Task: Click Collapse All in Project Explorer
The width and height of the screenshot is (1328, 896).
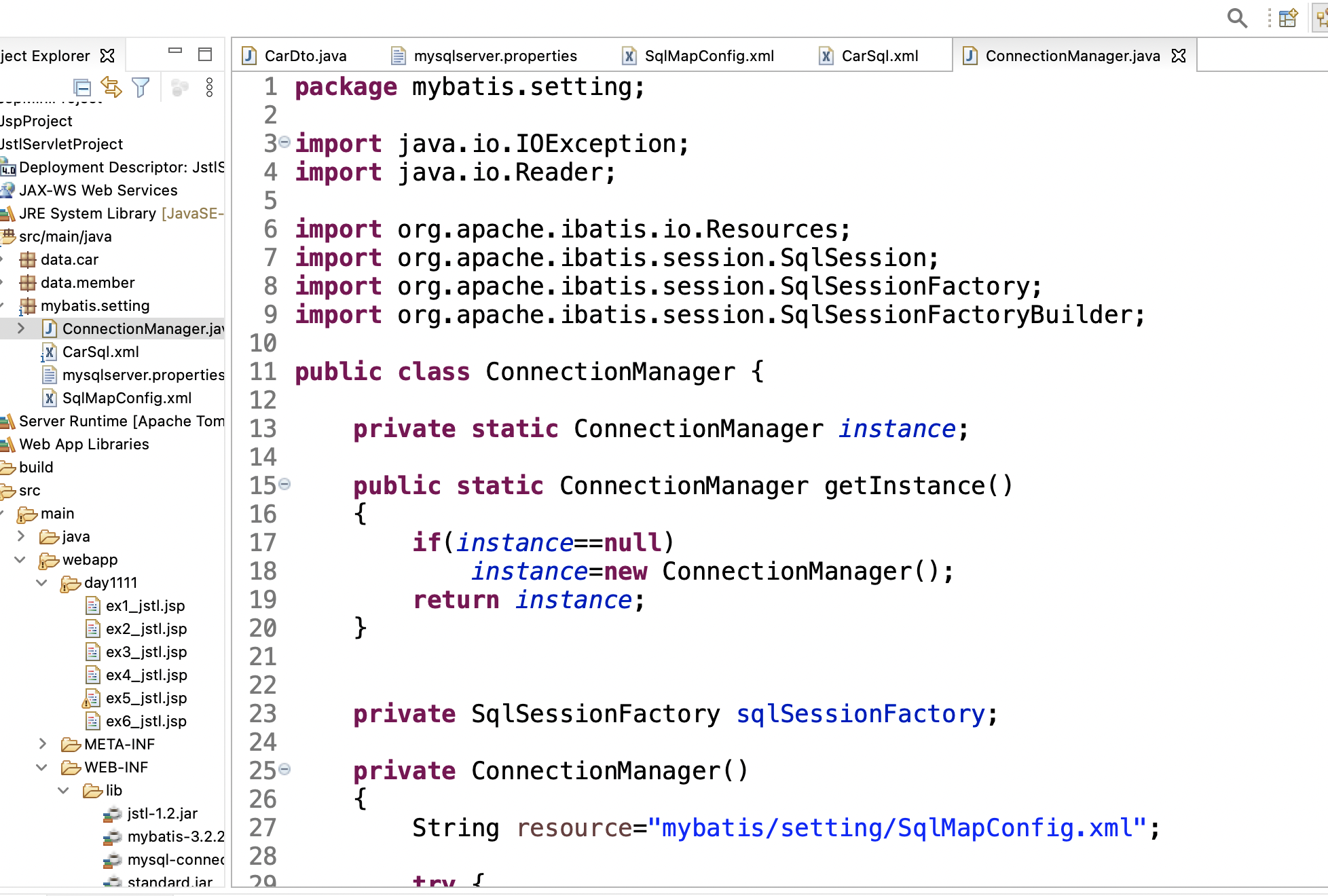Action: pyautogui.click(x=82, y=88)
